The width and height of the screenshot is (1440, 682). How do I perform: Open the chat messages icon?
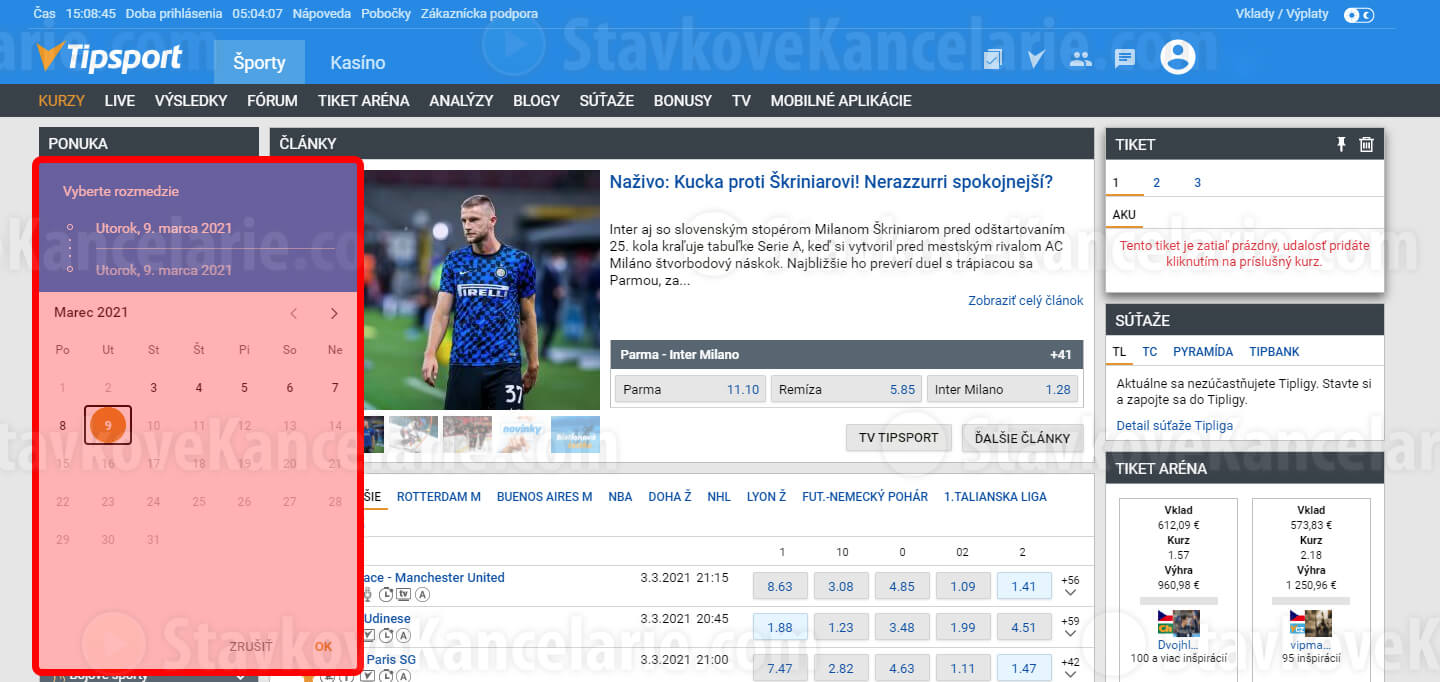click(x=1125, y=59)
